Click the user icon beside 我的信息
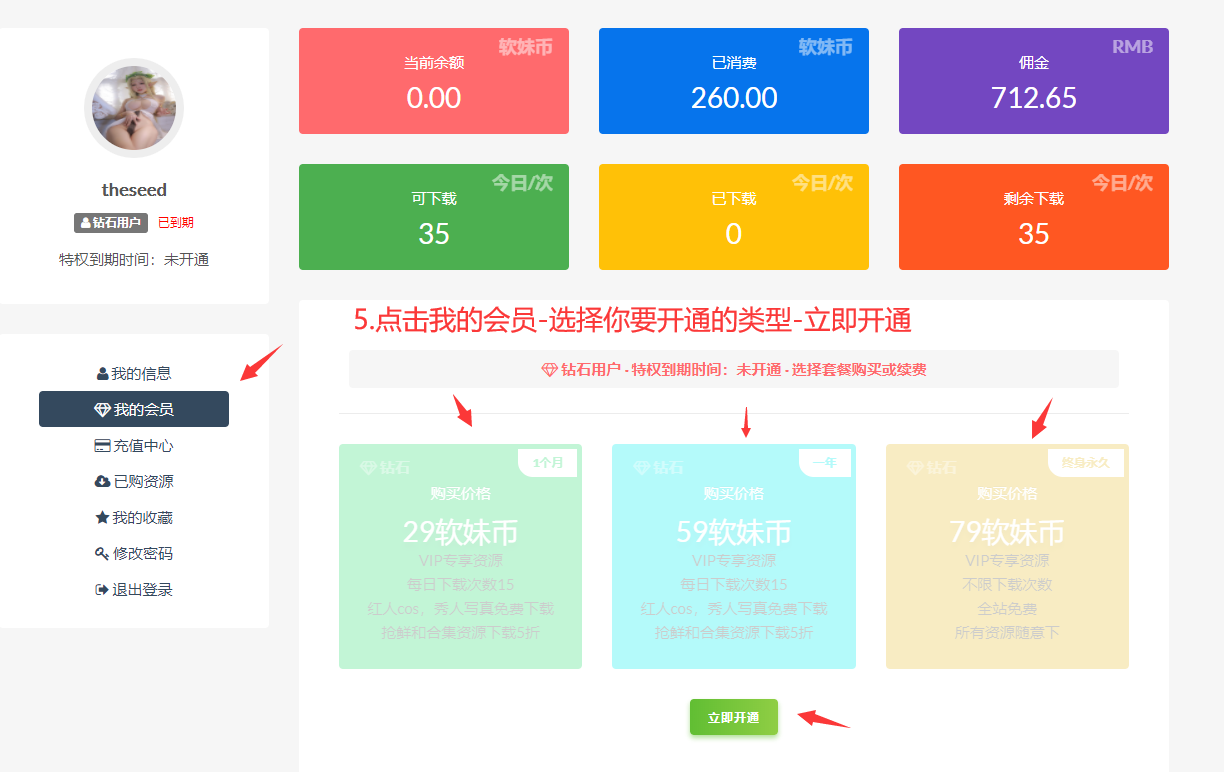Image resolution: width=1224 pixels, height=772 pixels. [x=103, y=374]
